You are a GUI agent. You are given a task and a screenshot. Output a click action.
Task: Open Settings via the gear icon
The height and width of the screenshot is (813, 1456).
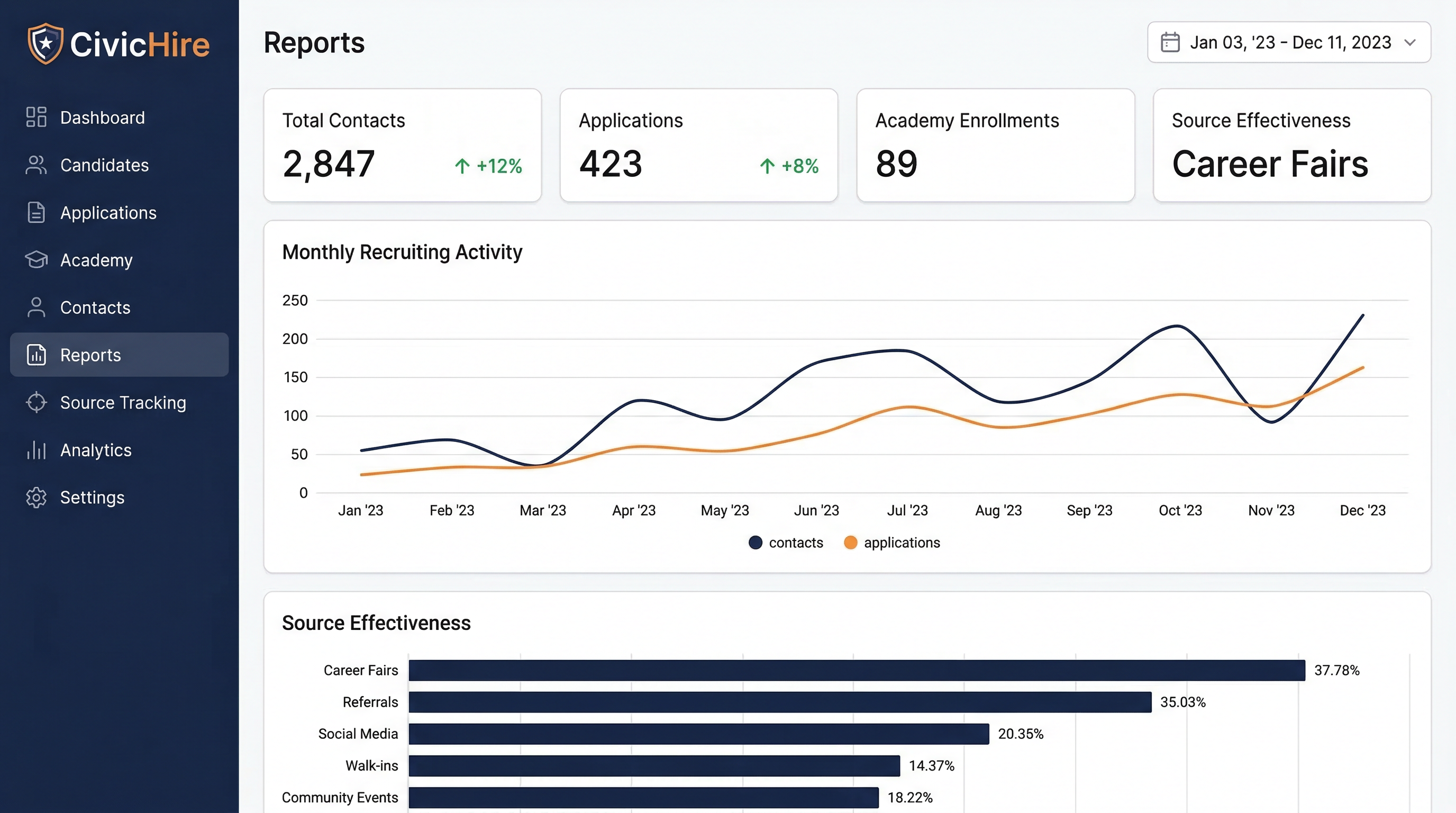tap(36, 498)
